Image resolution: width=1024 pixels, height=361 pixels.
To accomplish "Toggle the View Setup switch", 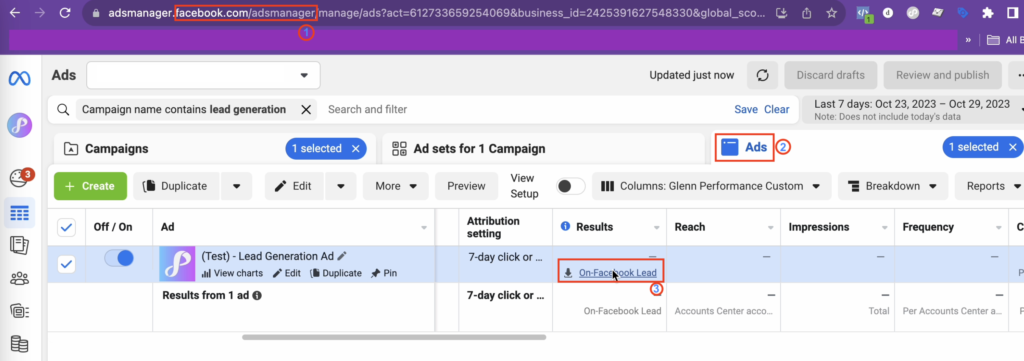I will tap(571, 186).
